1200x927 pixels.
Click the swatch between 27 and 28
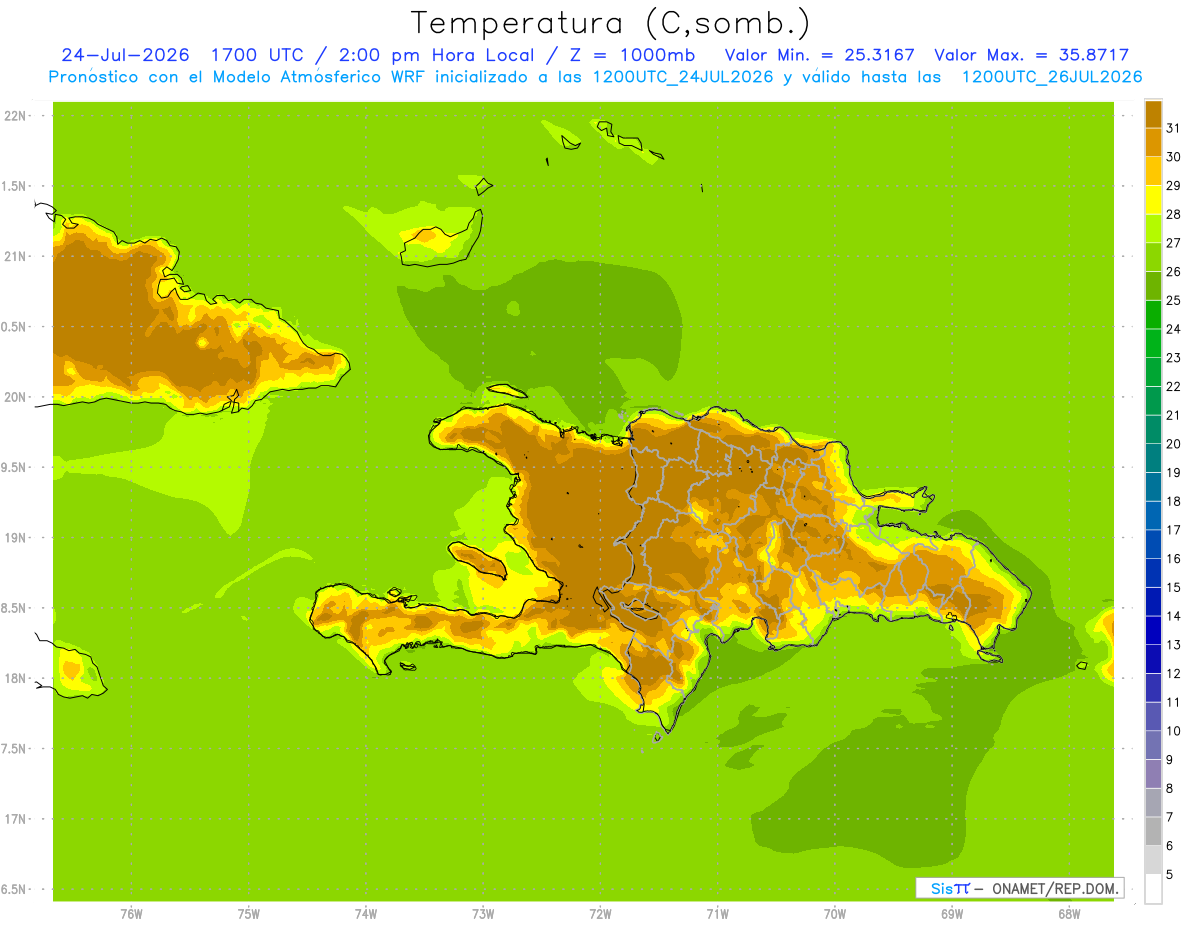(x=1153, y=229)
